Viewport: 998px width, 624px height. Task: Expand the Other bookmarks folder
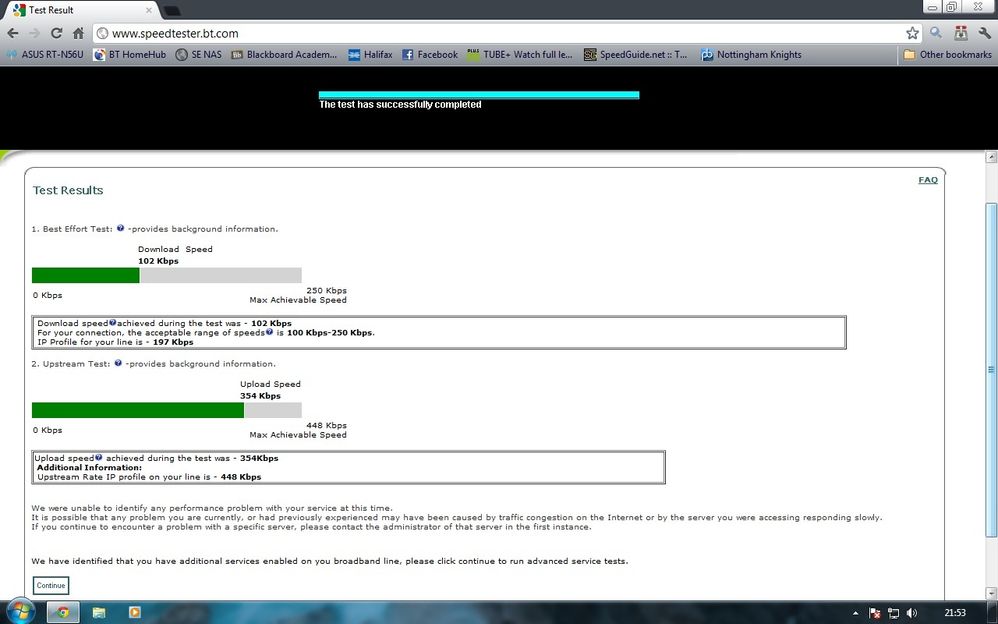[x=947, y=55]
